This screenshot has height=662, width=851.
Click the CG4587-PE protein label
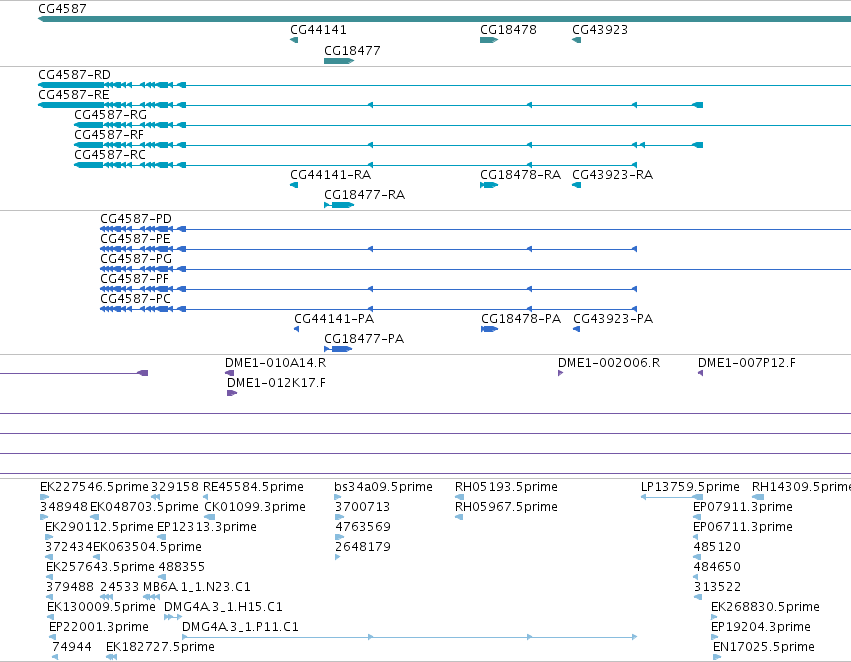tap(135, 239)
